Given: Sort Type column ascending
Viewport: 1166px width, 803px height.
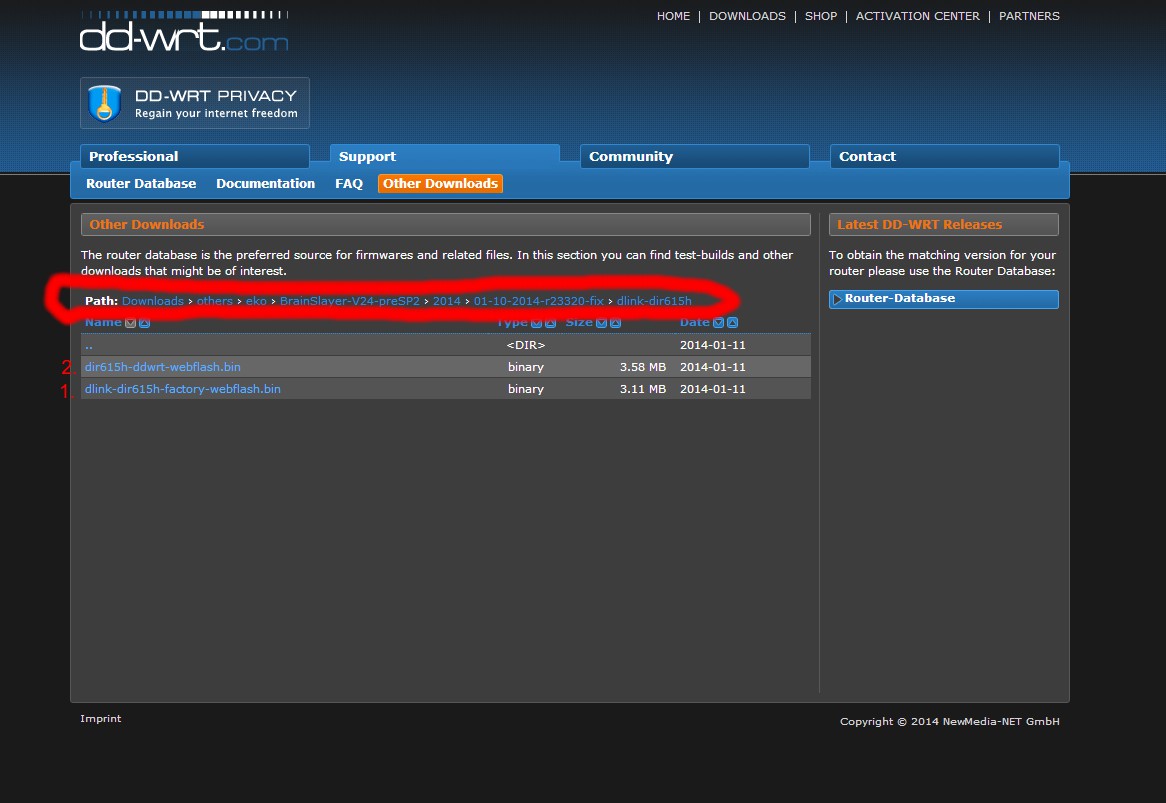Looking at the screenshot, I should (x=550, y=323).
